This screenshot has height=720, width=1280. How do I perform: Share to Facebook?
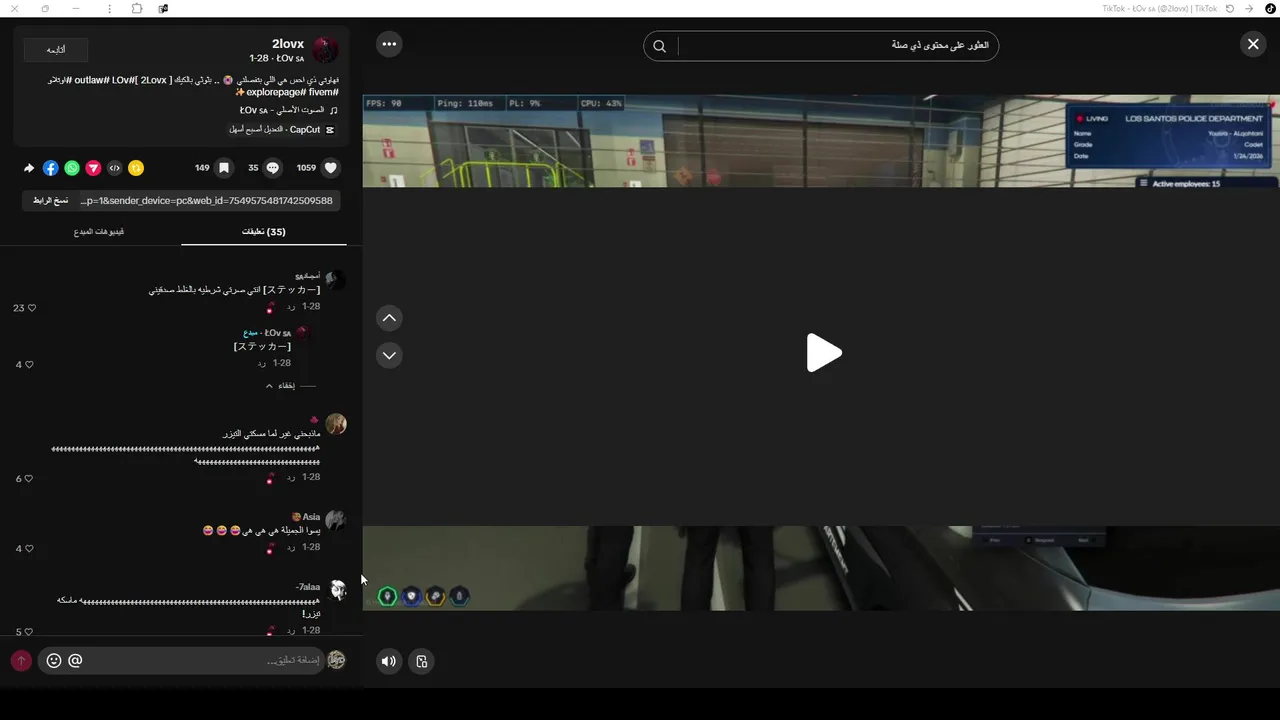[x=51, y=168]
